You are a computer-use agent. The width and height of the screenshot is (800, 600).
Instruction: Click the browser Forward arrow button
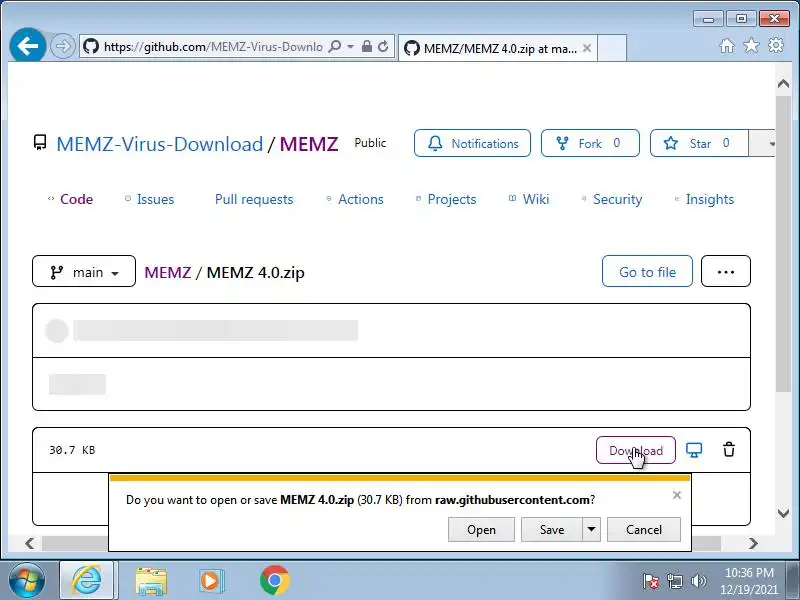[63, 47]
